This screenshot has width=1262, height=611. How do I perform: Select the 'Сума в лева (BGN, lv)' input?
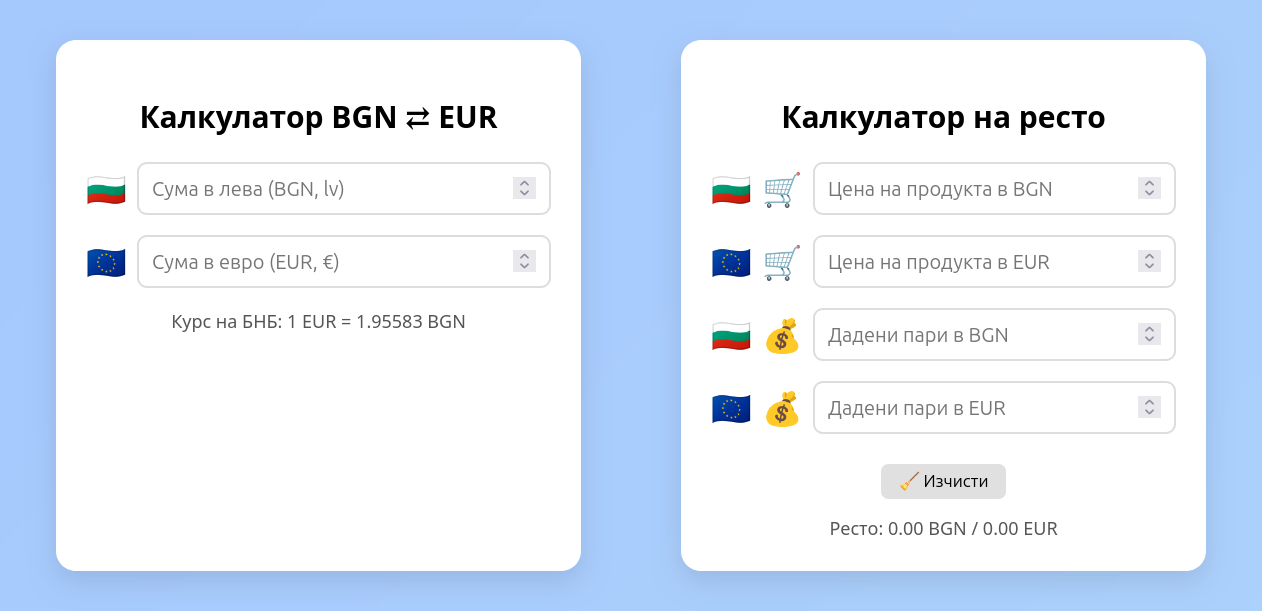point(330,188)
